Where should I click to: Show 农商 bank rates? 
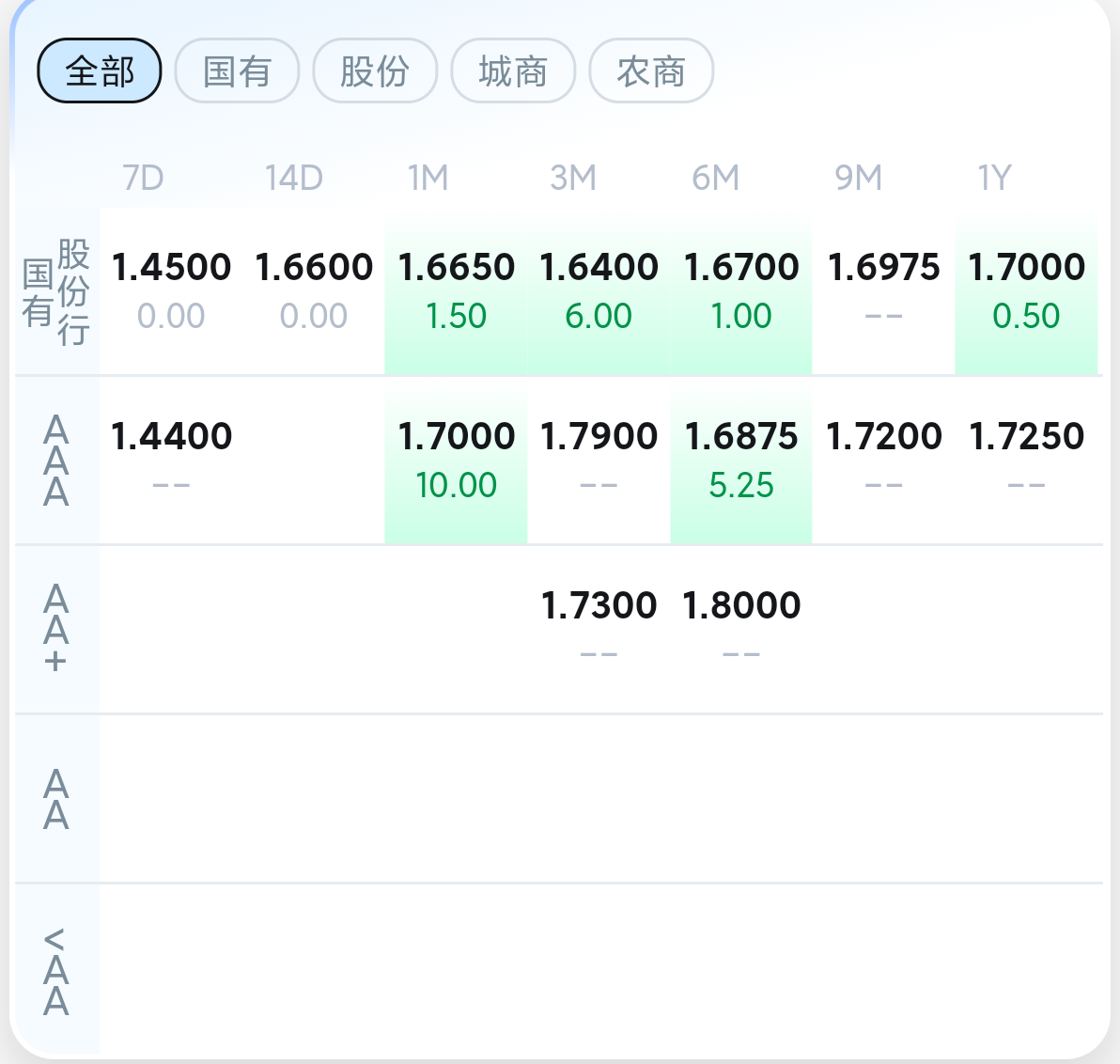[x=651, y=70]
